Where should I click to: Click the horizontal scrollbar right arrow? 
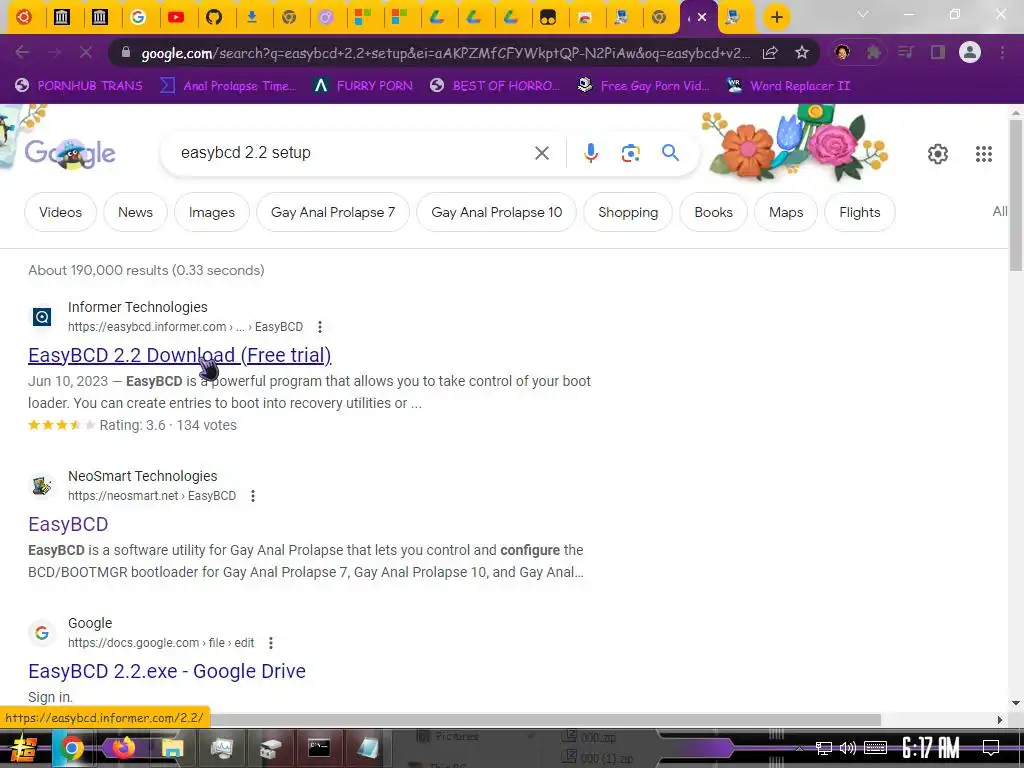tap(1000, 720)
